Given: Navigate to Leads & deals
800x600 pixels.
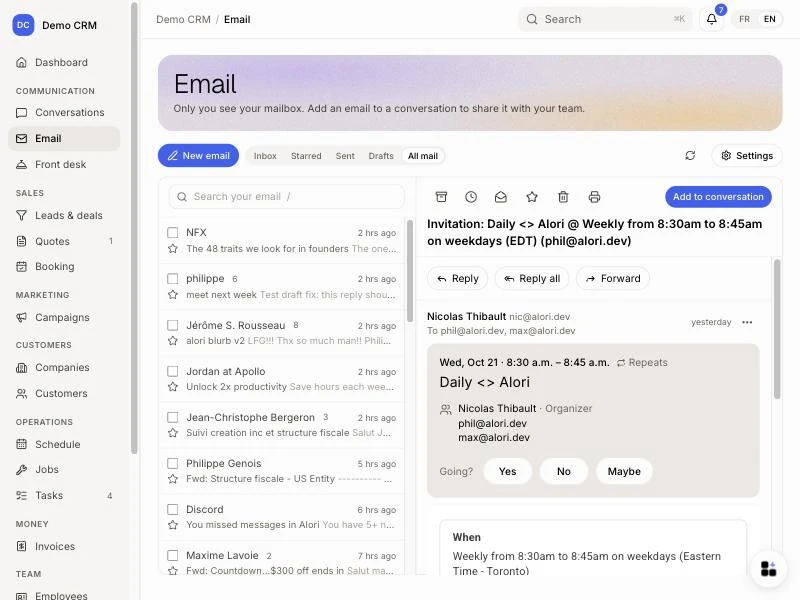Looking at the screenshot, I should point(64,215).
